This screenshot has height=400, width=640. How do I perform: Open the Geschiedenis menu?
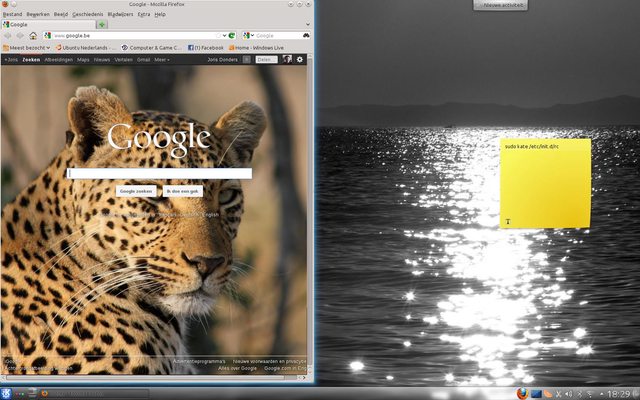88,14
